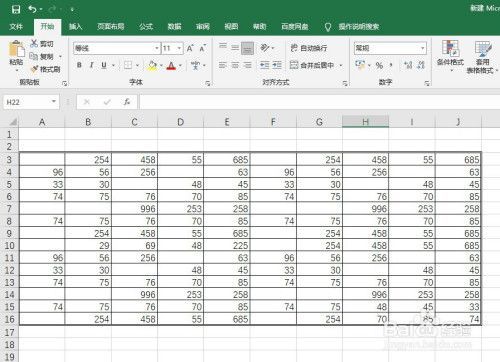Expand the number format combo box
The height and width of the screenshot is (362, 500).
click(x=422, y=49)
